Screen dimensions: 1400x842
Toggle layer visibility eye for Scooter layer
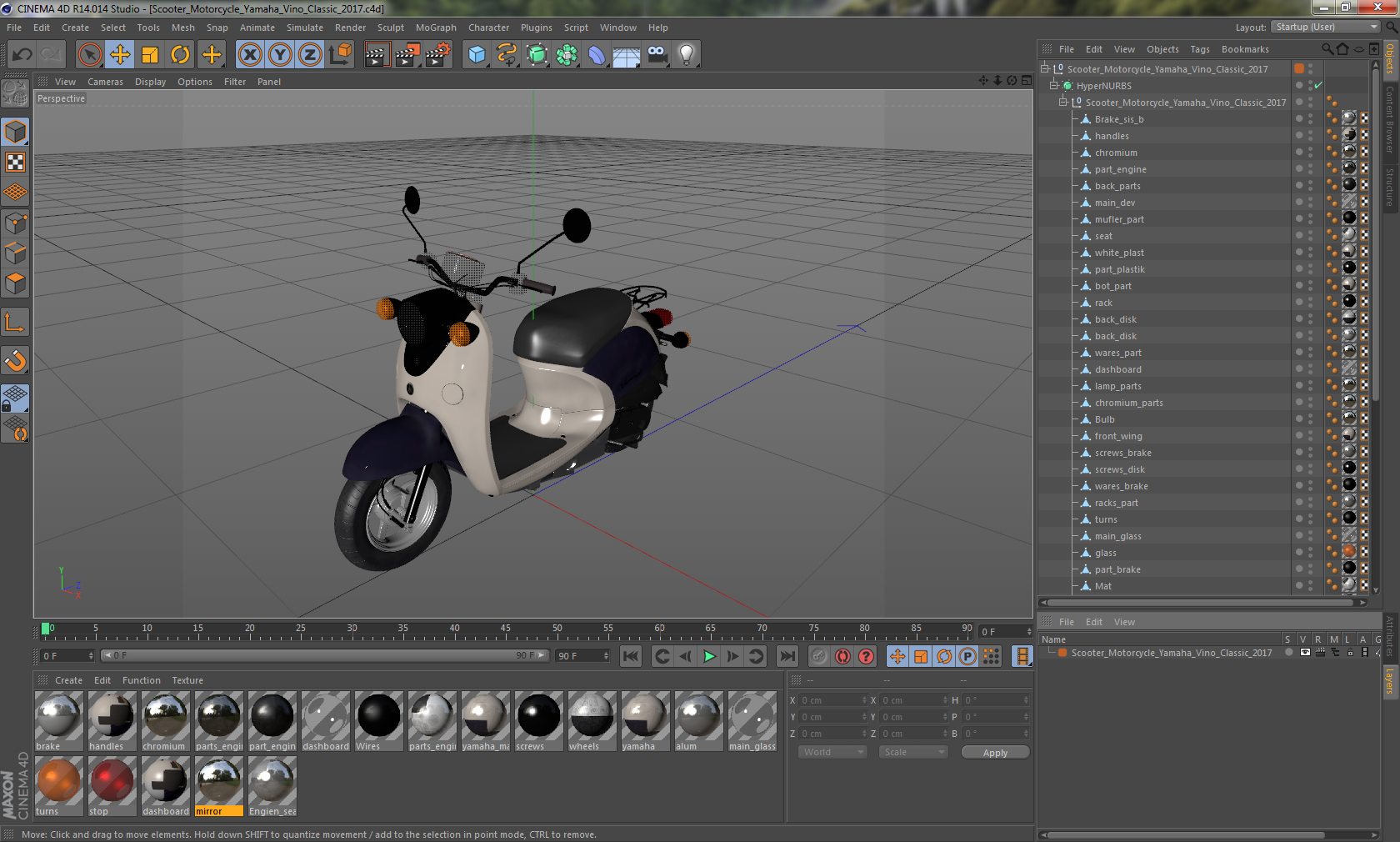(1305, 653)
